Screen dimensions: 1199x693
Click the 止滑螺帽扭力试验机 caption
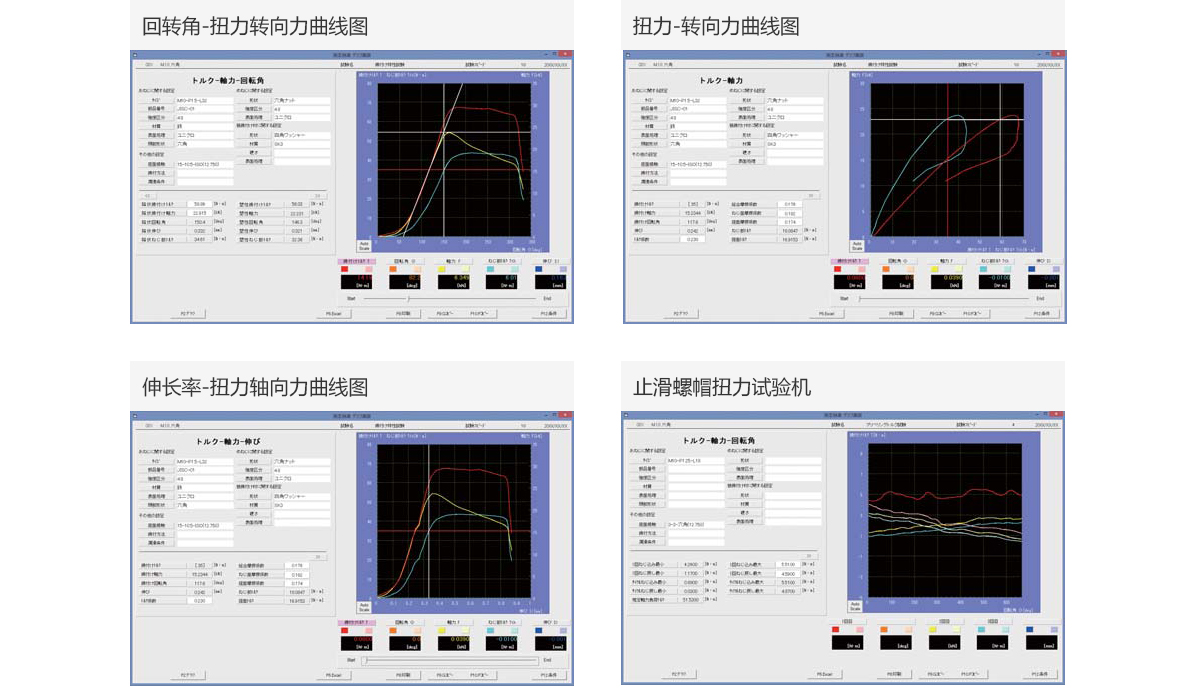pos(722,387)
